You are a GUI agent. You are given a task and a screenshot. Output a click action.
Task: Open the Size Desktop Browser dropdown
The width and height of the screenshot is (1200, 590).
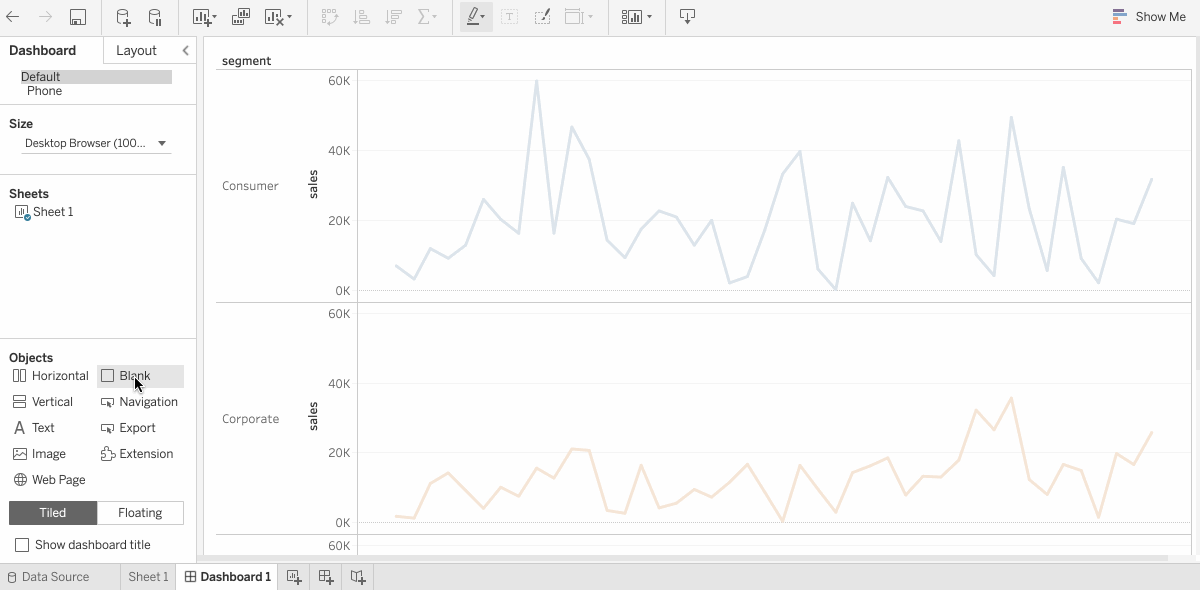(x=96, y=144)
